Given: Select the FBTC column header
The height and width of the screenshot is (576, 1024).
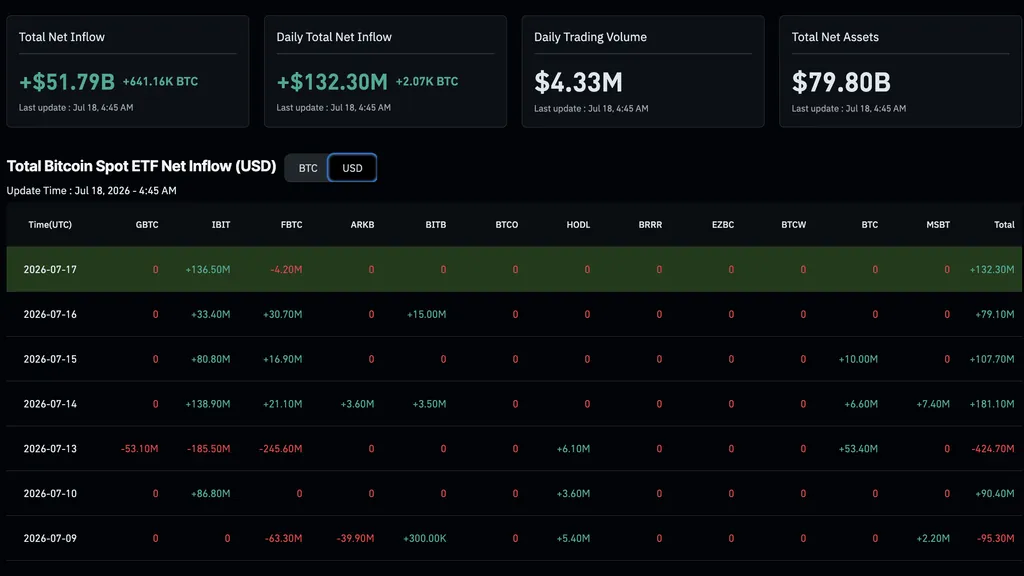Looking at the screenshot, I should tap(291, 225).
